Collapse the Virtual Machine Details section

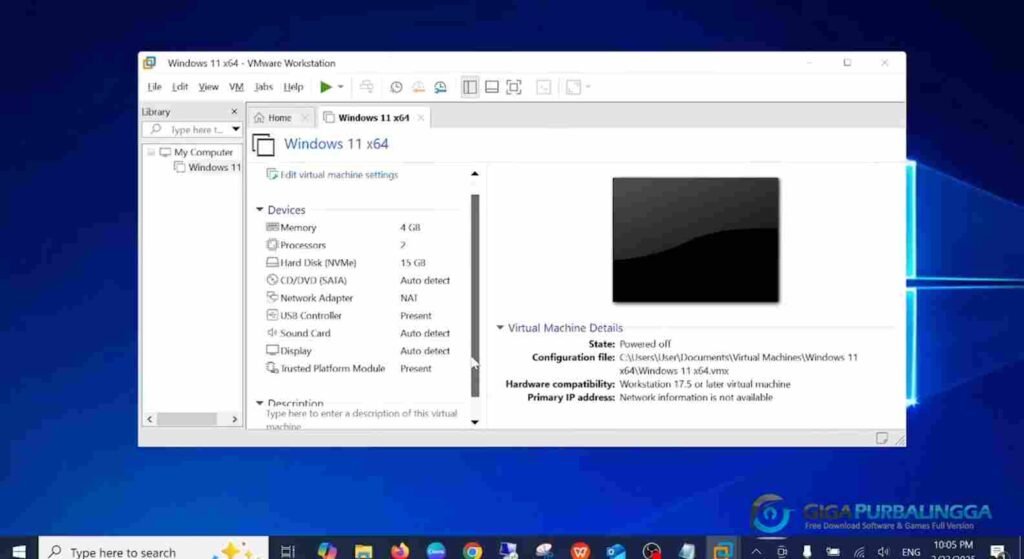(x=500, y=328)
